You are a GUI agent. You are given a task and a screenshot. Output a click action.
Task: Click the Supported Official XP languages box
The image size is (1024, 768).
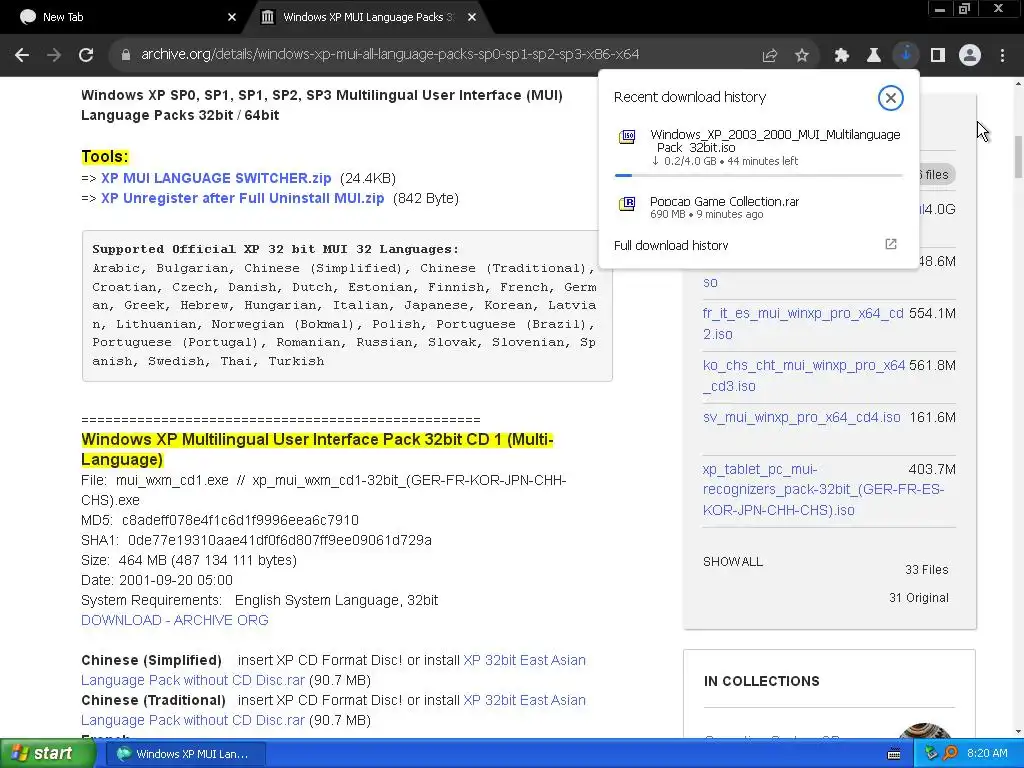point(347,306)
